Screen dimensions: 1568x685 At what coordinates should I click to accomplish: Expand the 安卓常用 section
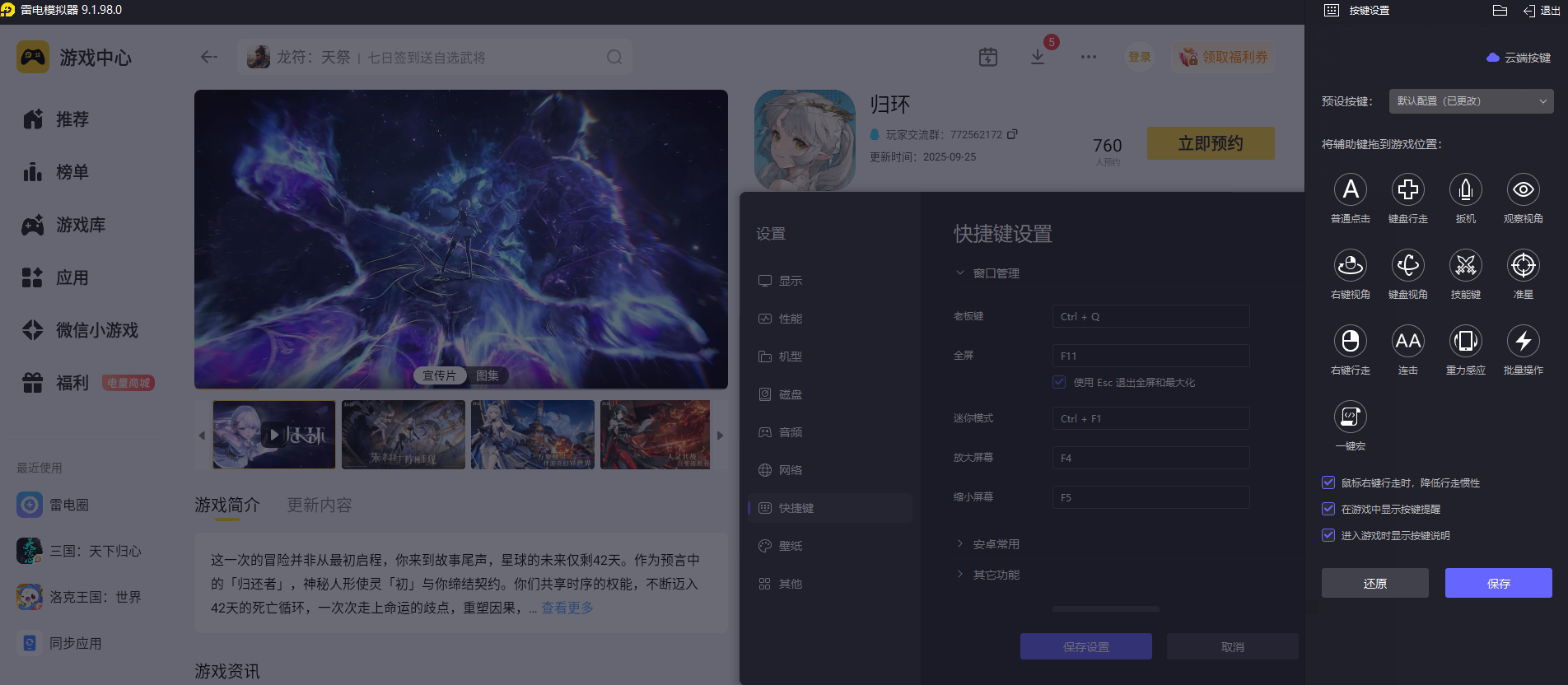(x=987, y=544)
